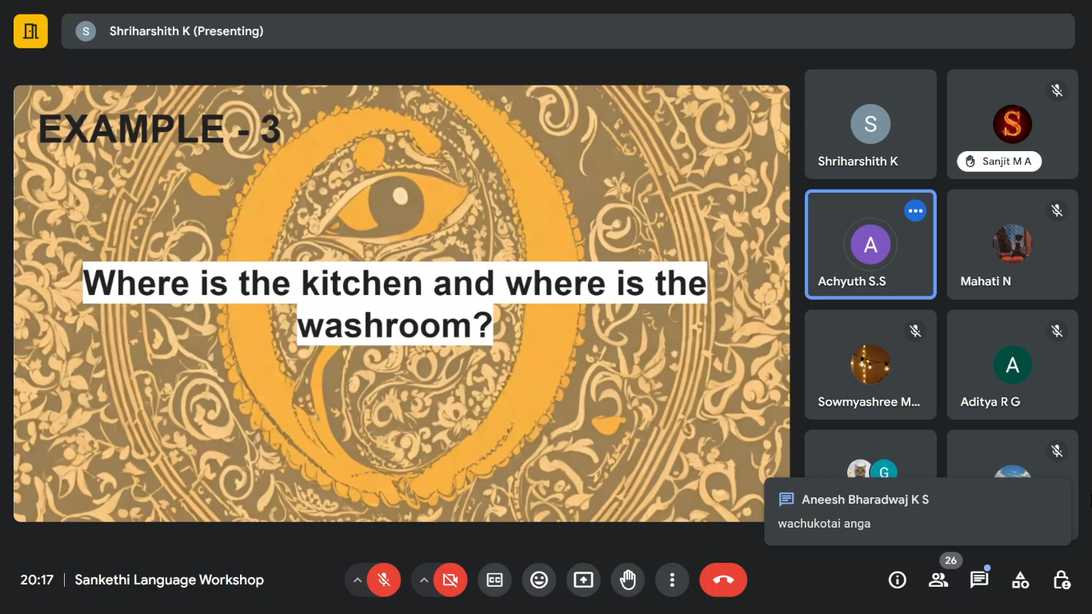Image resolution: width=1092 pixels, height=614 pixels.
Task: Open the meeting details info icon
Action: (897, 580)
